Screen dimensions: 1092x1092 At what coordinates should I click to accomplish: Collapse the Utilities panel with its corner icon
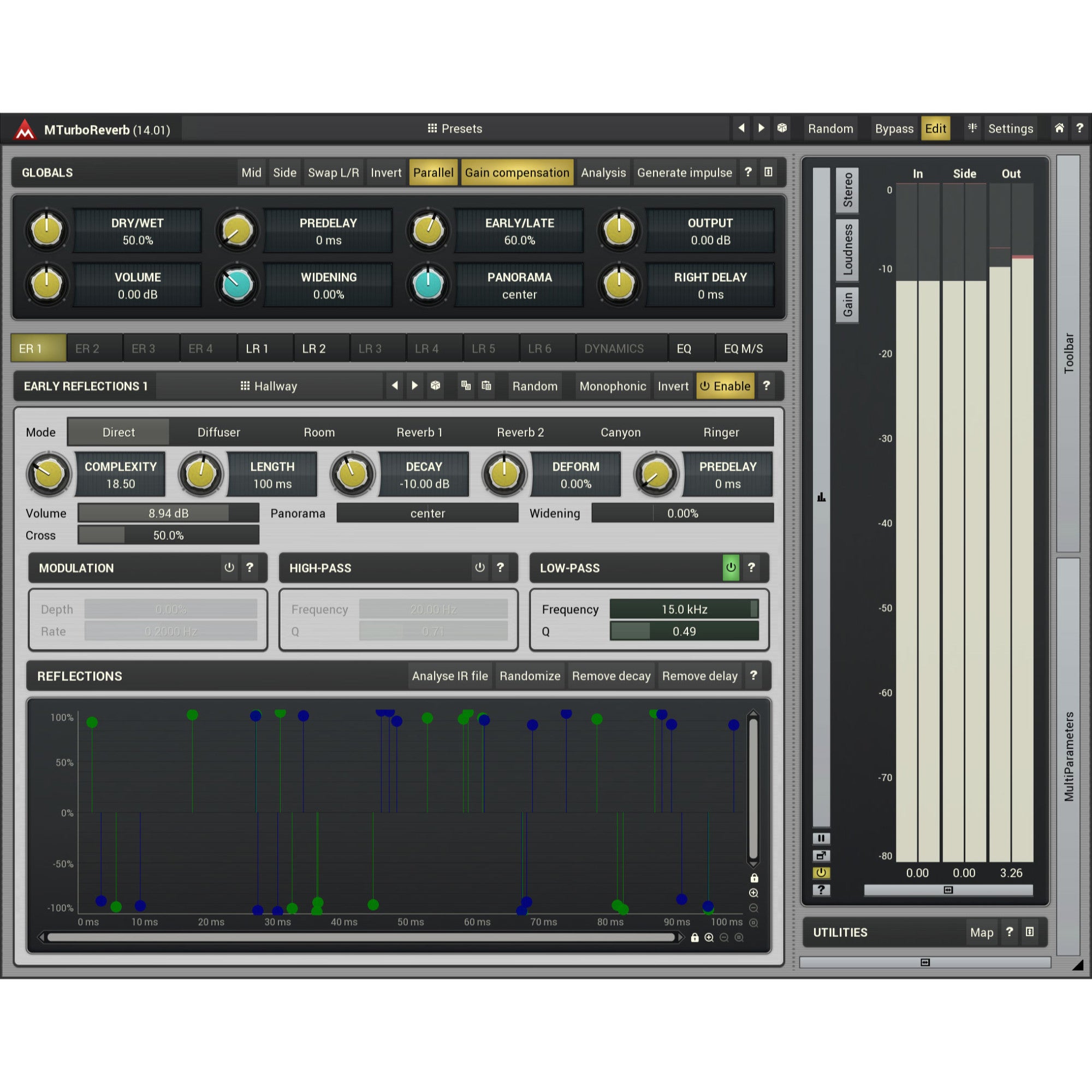pyautogui.click(x=1030, y=932)
